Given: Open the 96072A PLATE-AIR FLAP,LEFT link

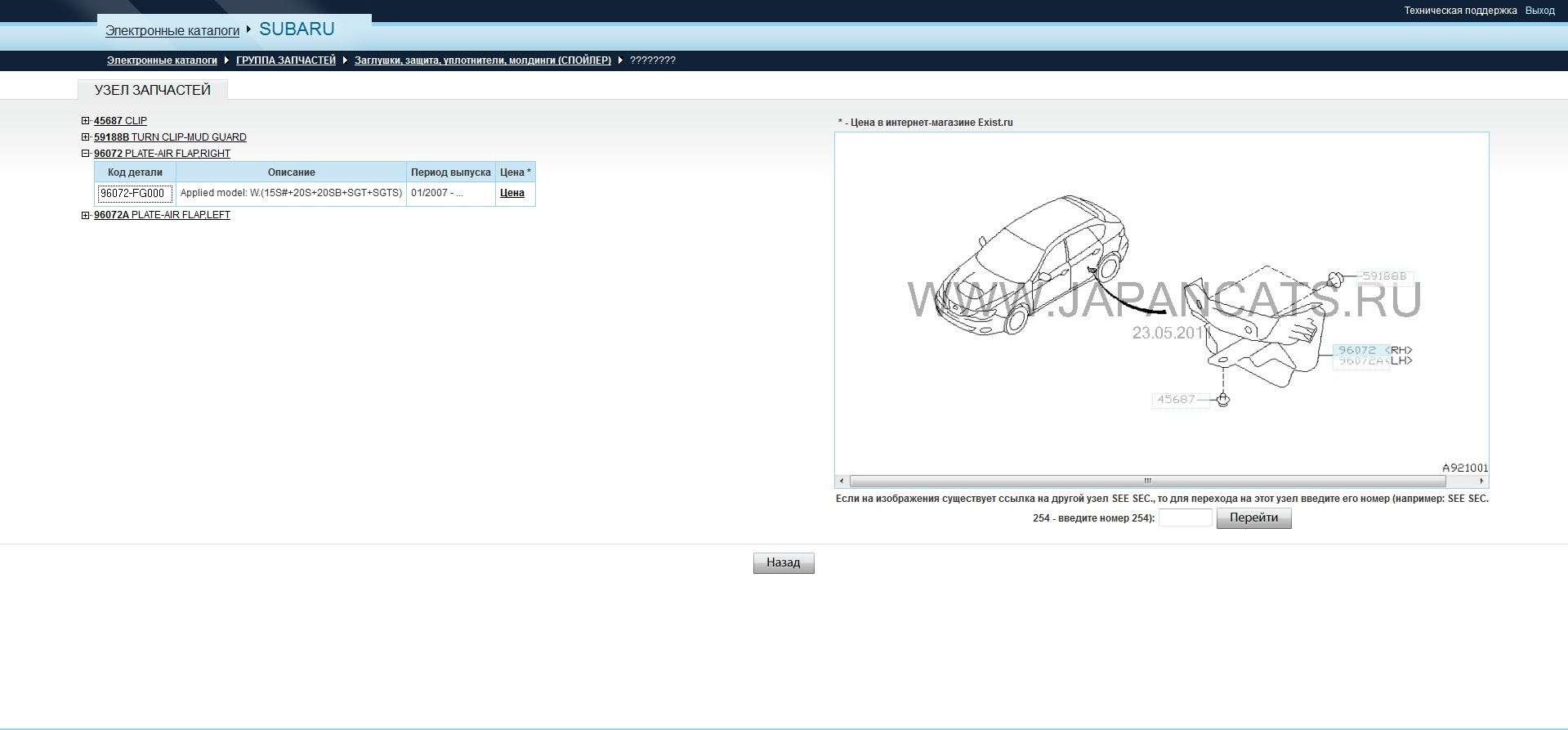Looking at the screenshot, I should [x=162, y=215].
